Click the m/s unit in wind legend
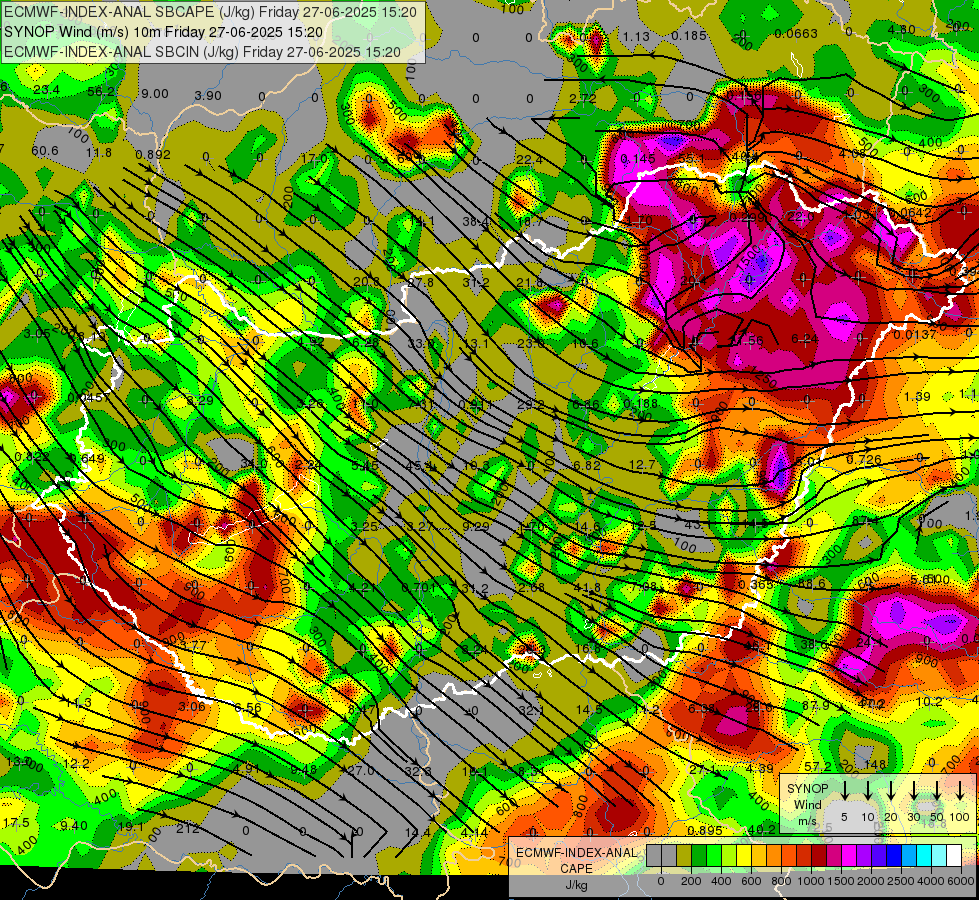Viewport: 979px width, 900px height. (807, 821)
